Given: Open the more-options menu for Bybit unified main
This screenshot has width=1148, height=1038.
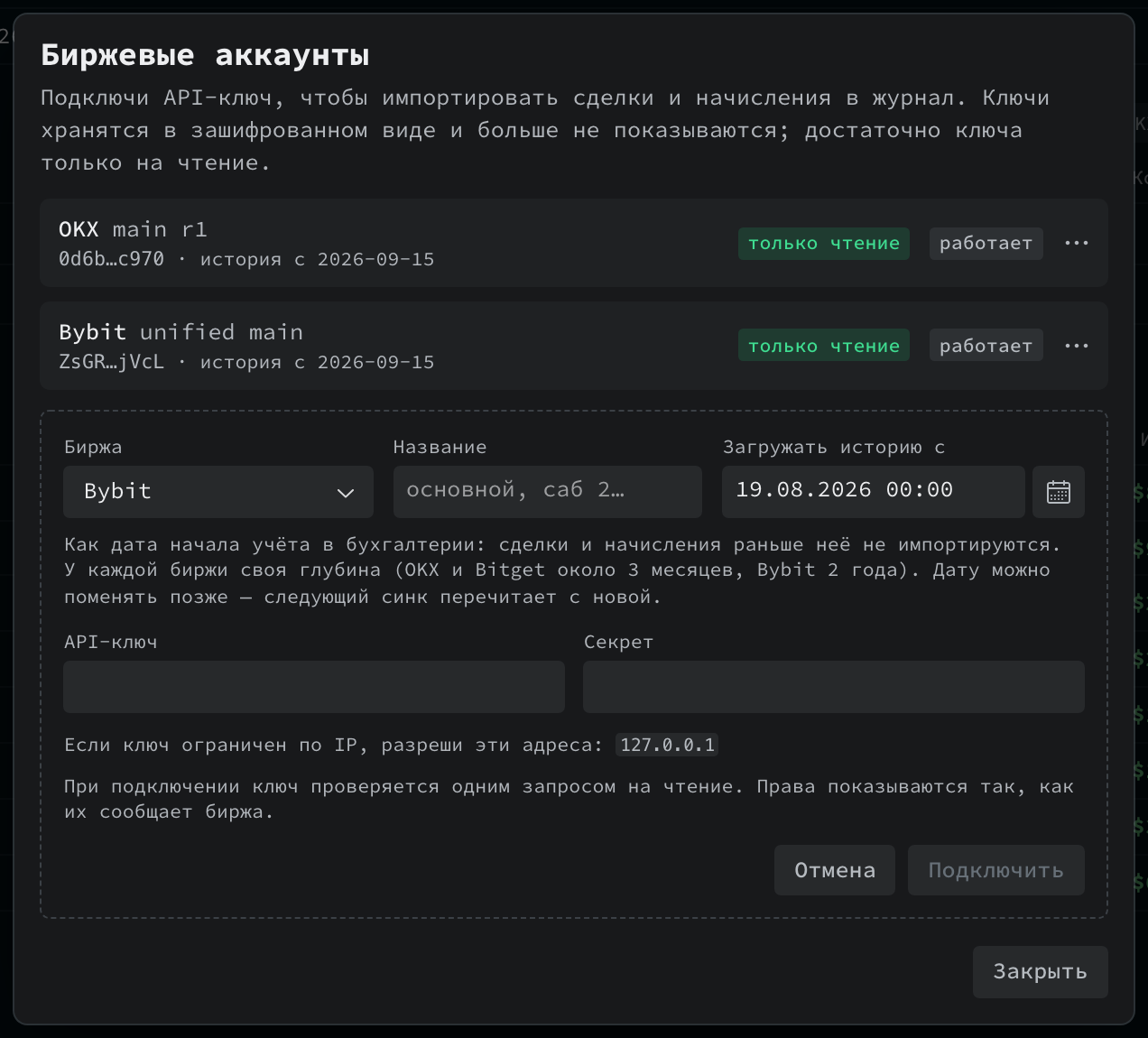Looking at the screenshot, I should point(1076,346).
